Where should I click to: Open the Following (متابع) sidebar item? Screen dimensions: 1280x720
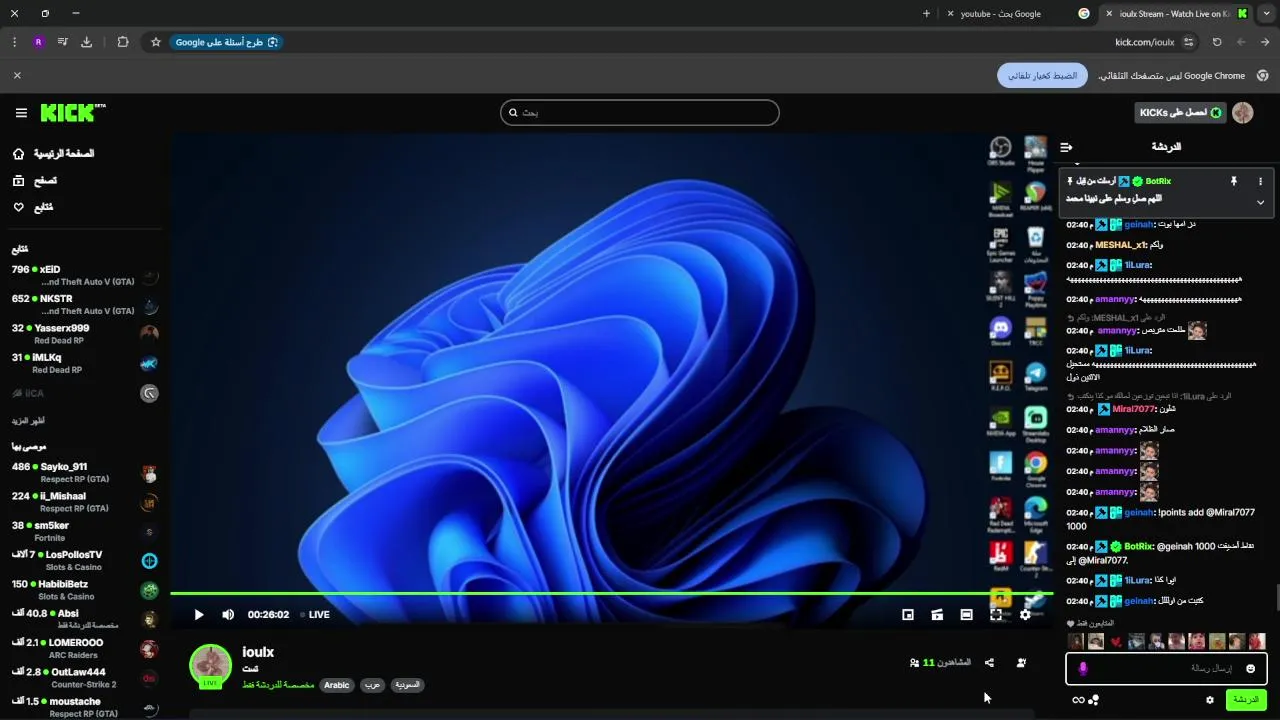click(x=33, y=207)
